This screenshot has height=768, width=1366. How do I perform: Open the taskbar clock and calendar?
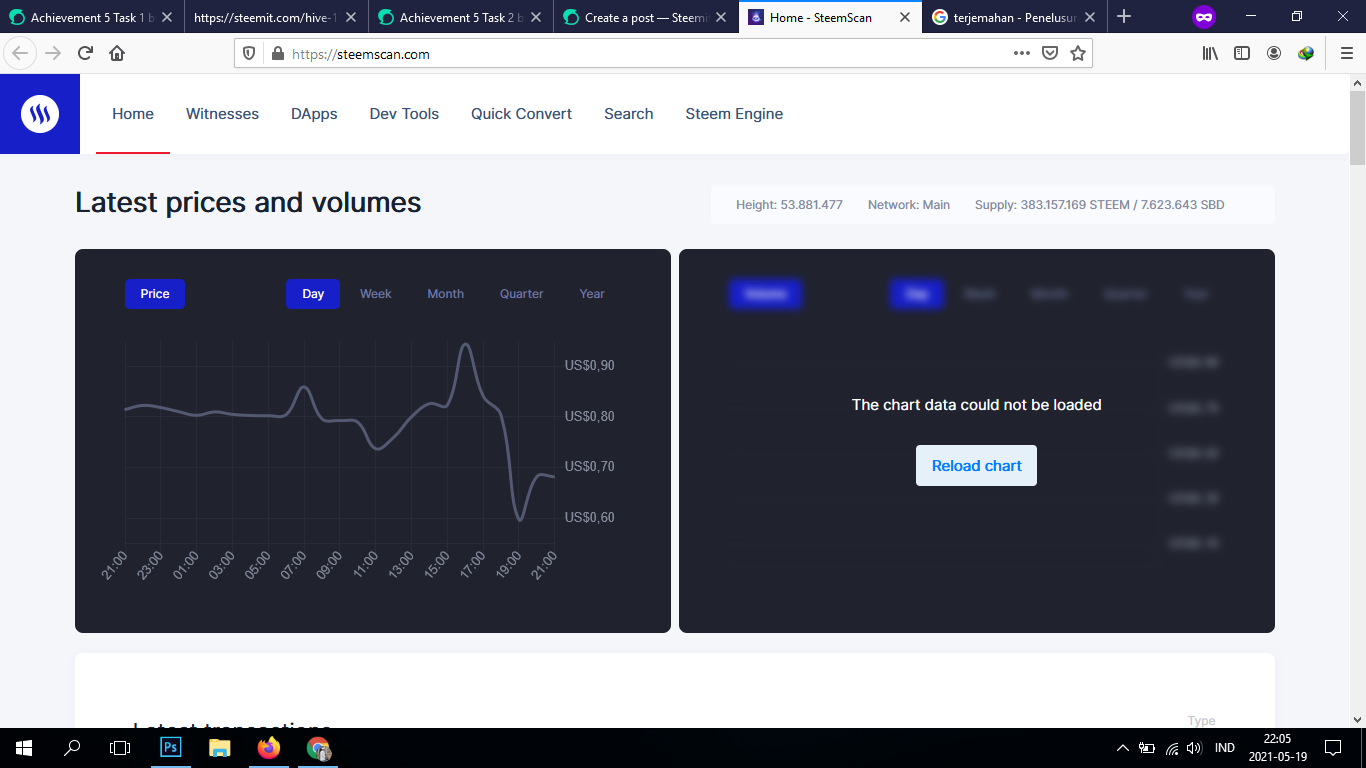pyautogui.click(x=1277, y=748)
